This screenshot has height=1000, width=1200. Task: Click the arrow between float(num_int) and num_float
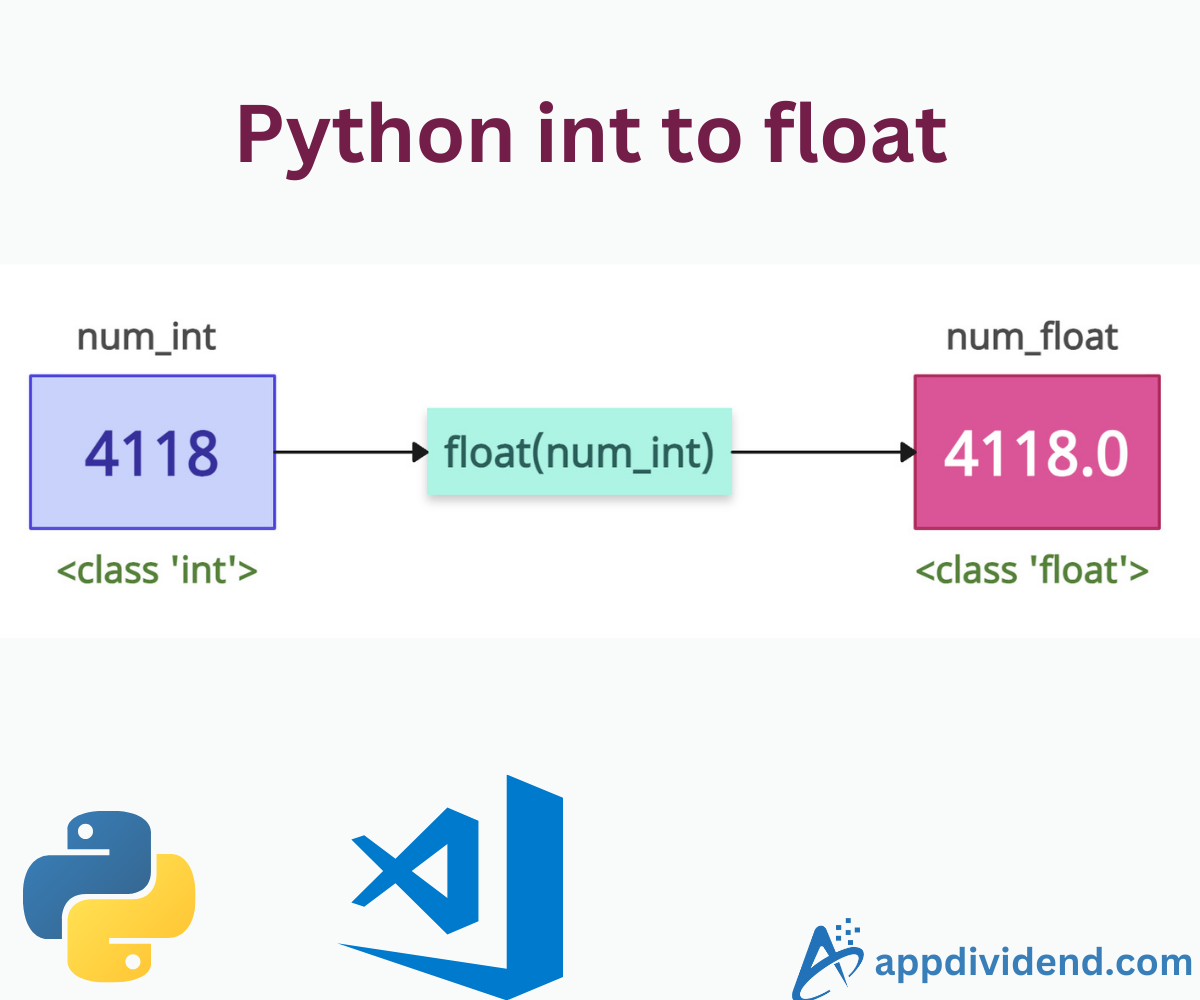tap(822, 452)
